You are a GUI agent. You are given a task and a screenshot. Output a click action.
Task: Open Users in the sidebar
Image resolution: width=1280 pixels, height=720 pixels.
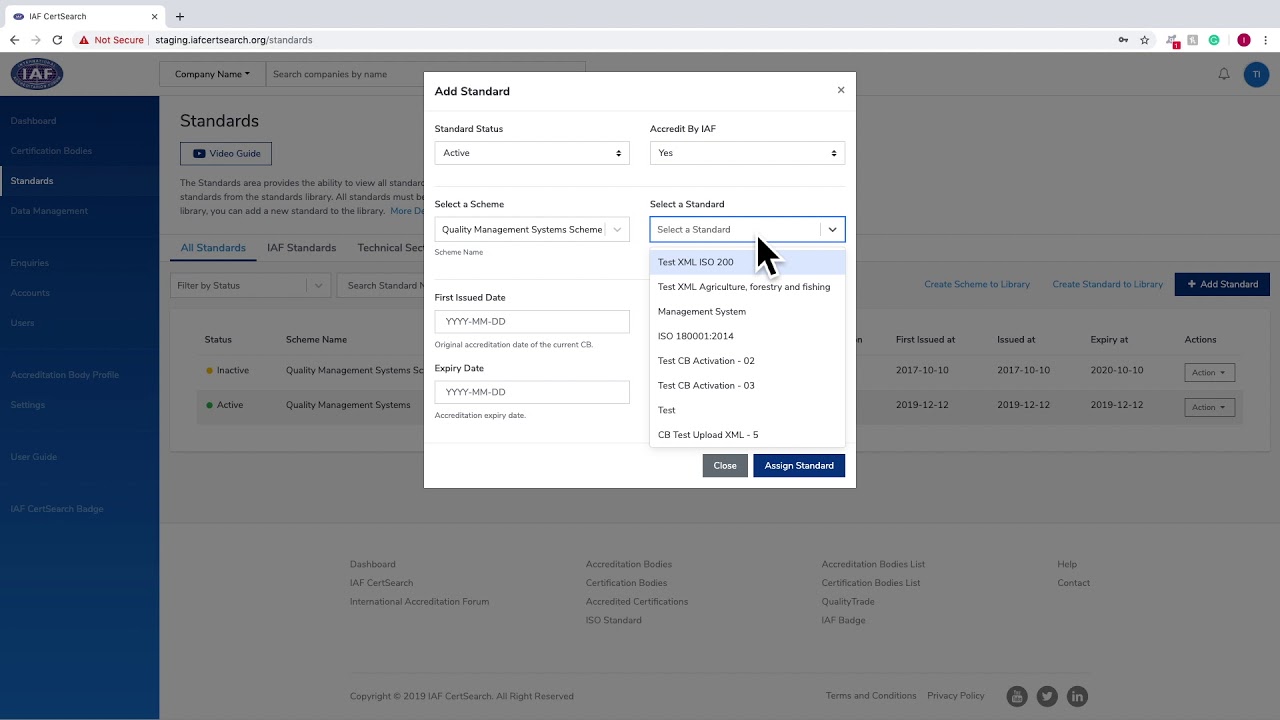[x=22, y=323]
